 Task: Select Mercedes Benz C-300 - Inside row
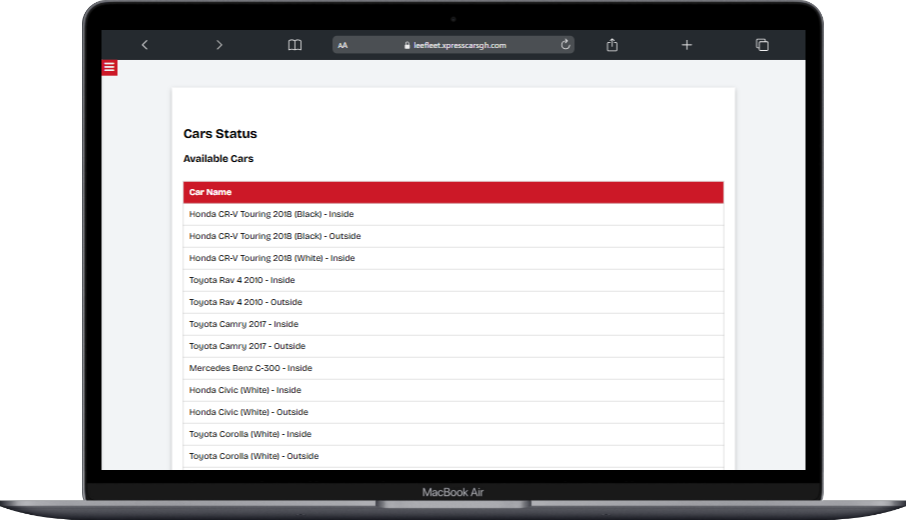pos(453,368)
